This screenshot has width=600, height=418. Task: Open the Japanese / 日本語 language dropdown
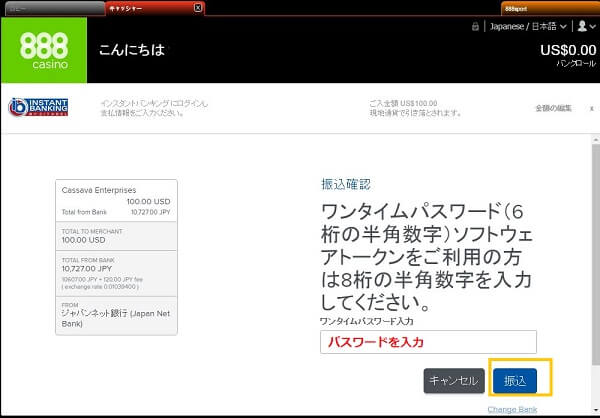pos(531,26)
